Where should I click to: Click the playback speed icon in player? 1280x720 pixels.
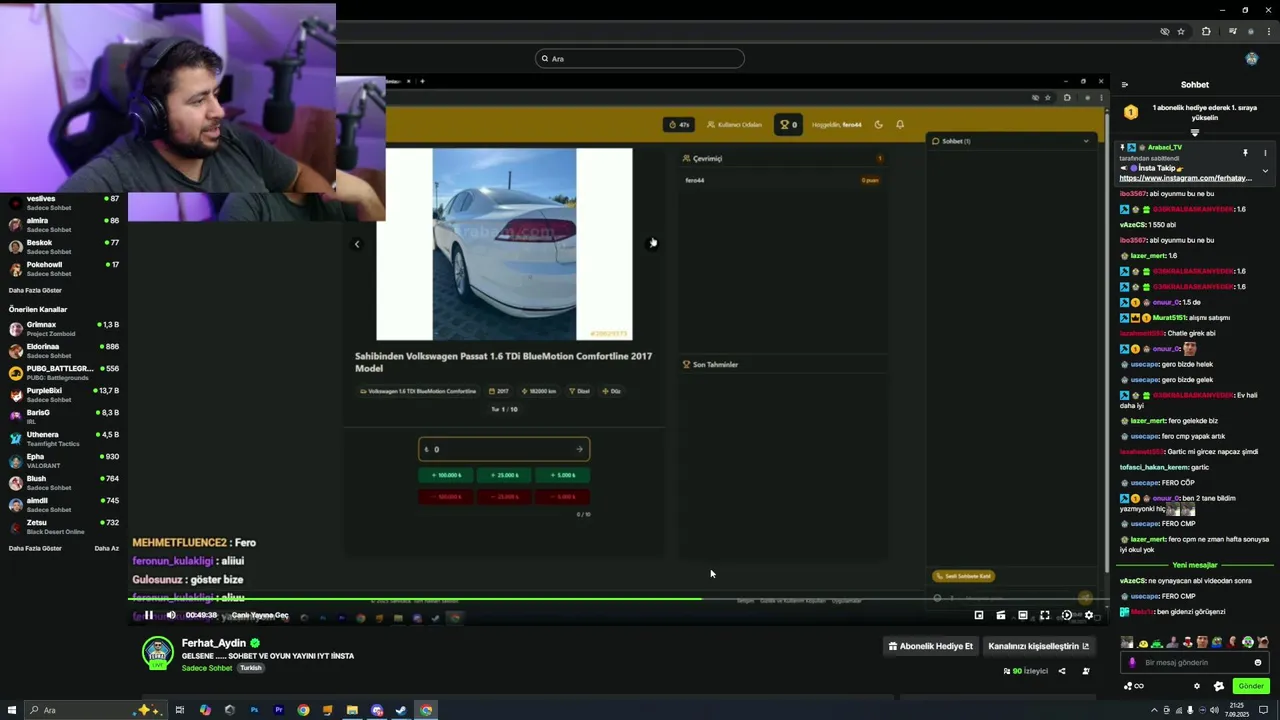pos(1067,616)
